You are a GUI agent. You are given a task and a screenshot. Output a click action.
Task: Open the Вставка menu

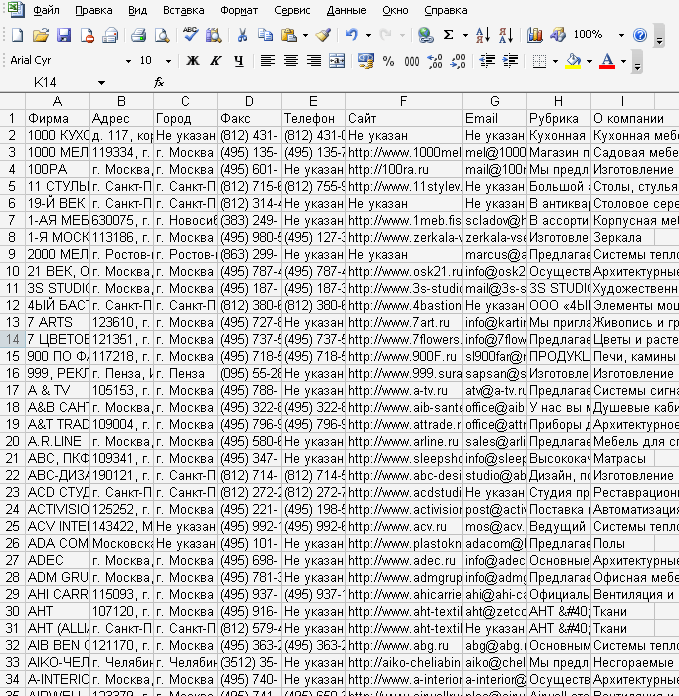click(x=184, y=10)
